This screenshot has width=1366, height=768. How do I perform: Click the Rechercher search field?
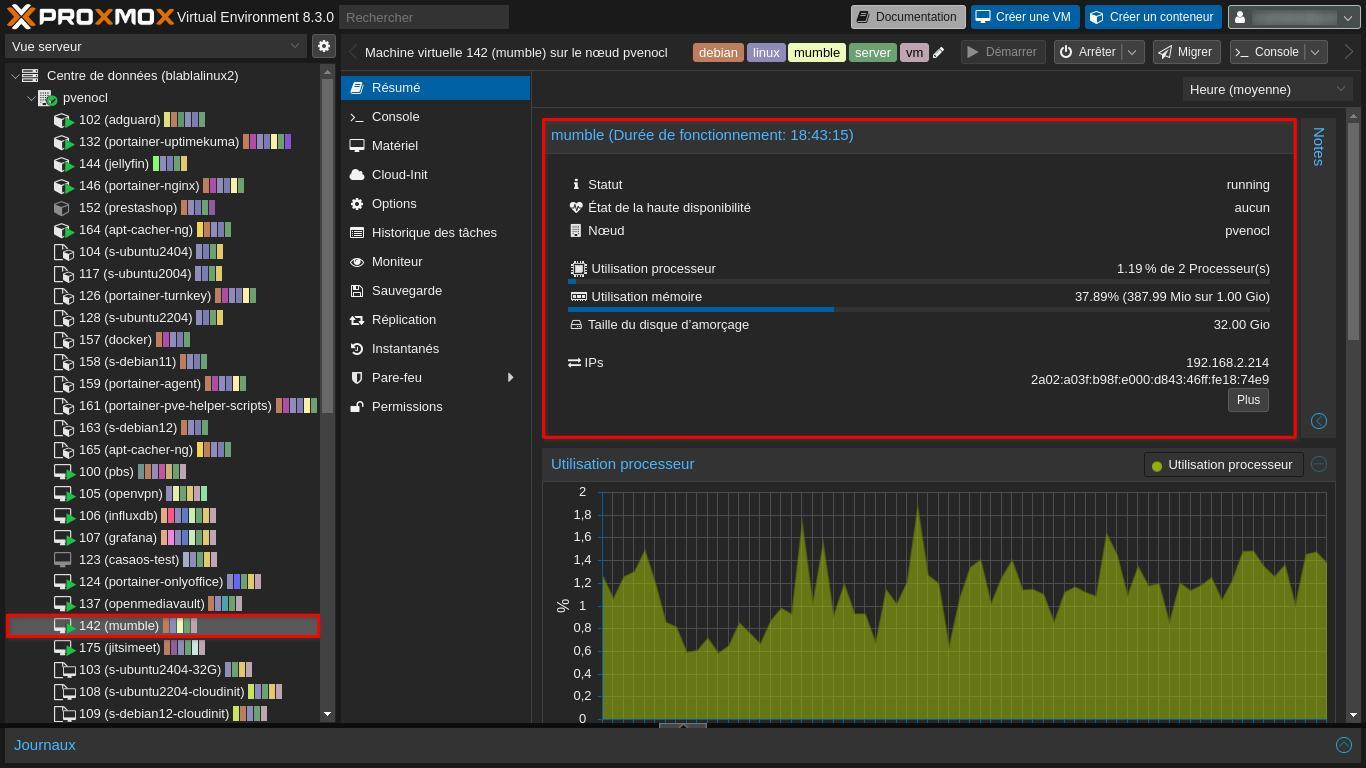[x=424, y=17]
